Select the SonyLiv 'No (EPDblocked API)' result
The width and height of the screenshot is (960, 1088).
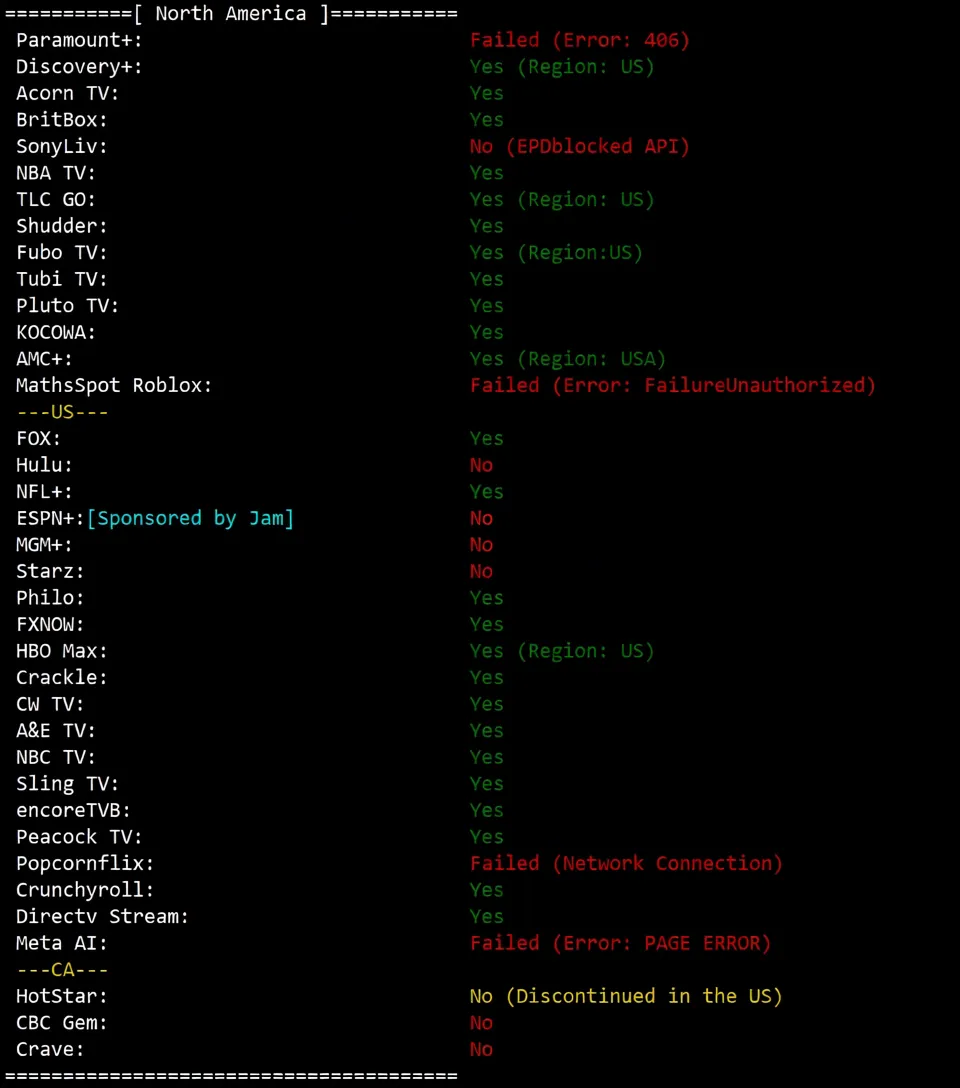(580, 146)
